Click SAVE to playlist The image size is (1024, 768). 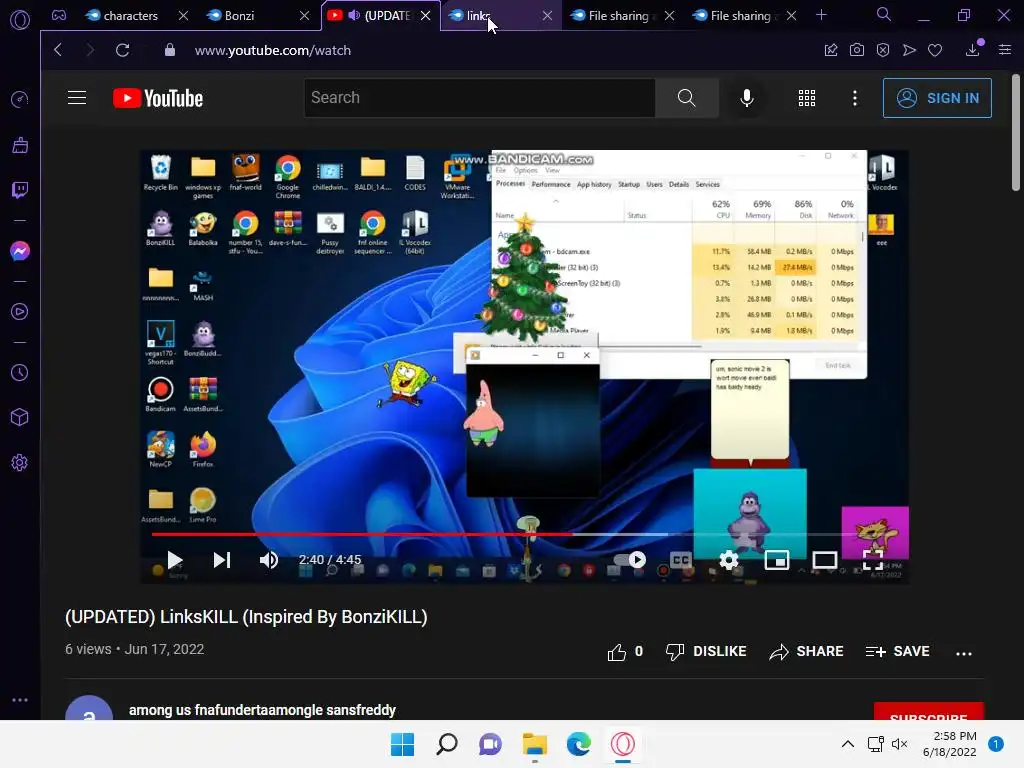point(897,652)
